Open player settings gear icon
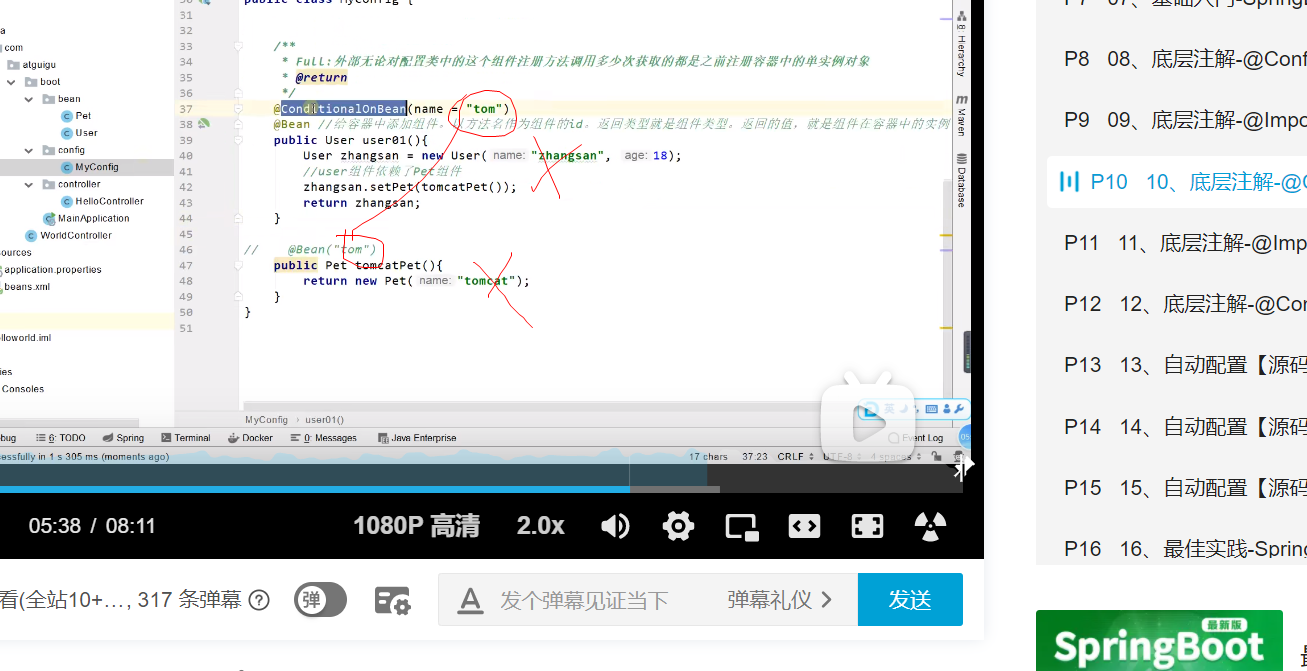Screen dimensions: 1307x671 pyautogui.click(x=678, y=526)
